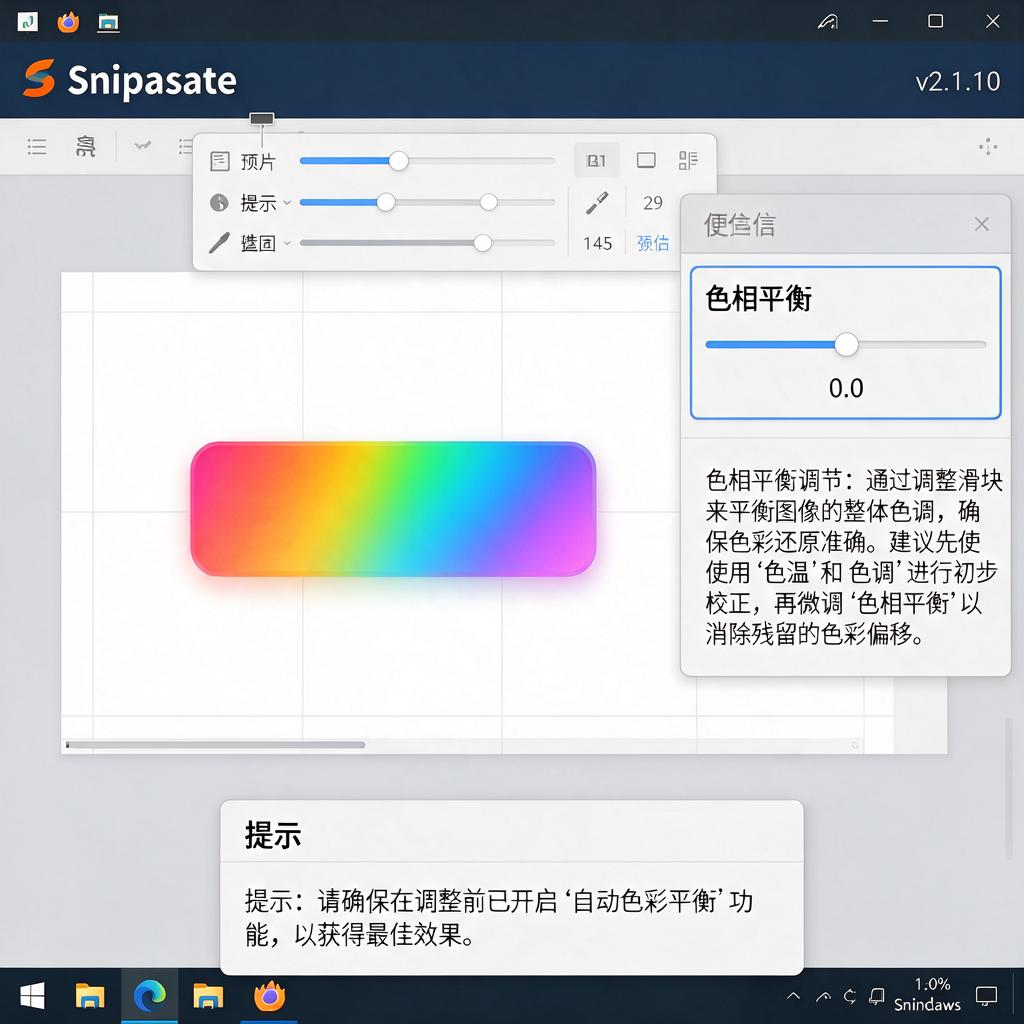The height and width of the screenshot is (1024, 1024).
Task: Click the 色相平衡 slider handle
Action: [846, 344]
